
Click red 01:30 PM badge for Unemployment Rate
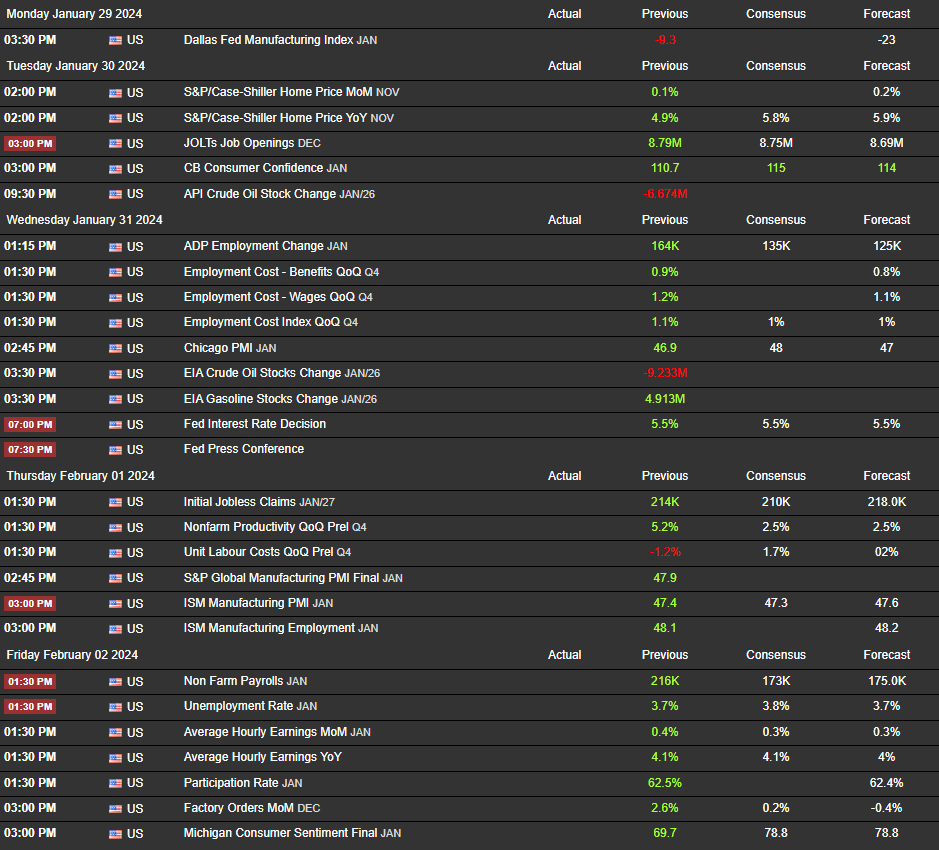coord(30,707)
